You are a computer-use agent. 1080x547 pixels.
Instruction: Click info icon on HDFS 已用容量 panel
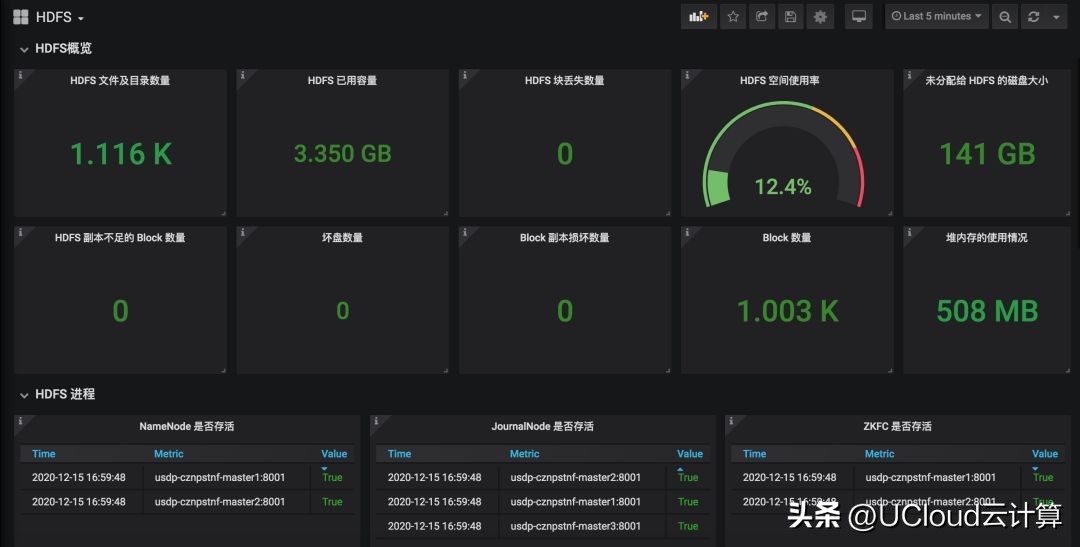(242, 75)
